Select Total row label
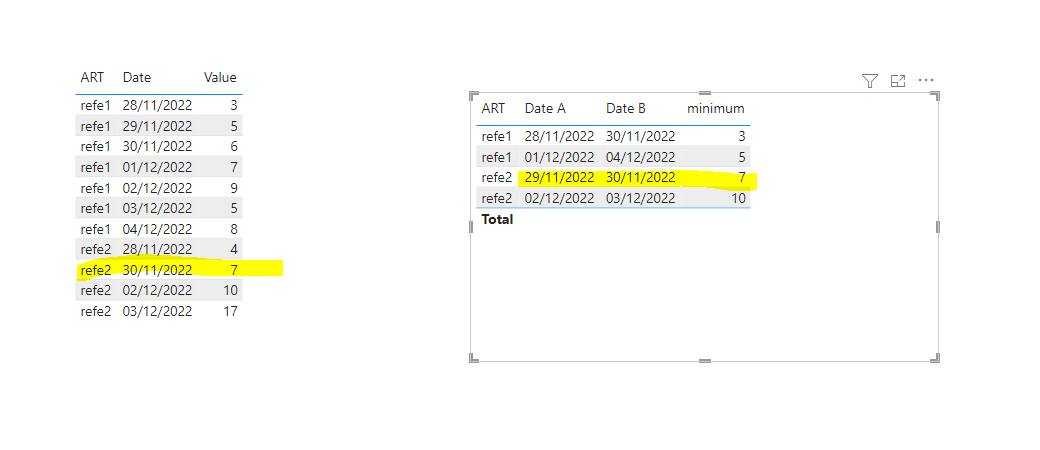The height and width of the screenshot is (450, 1040). [497, 219]
